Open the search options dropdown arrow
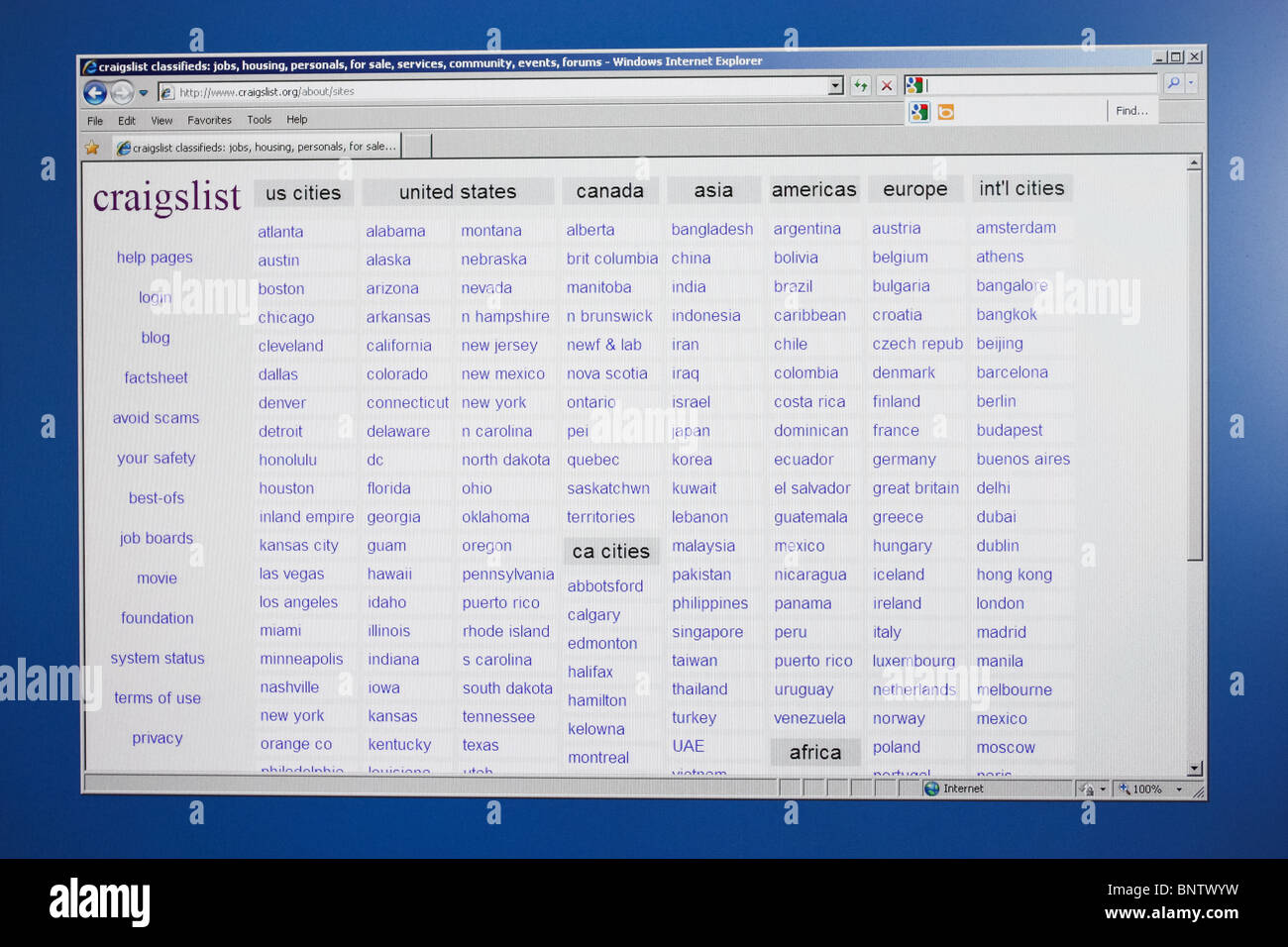The width and height of the screenshot is (1288, 947). [x=1191, y=83]
